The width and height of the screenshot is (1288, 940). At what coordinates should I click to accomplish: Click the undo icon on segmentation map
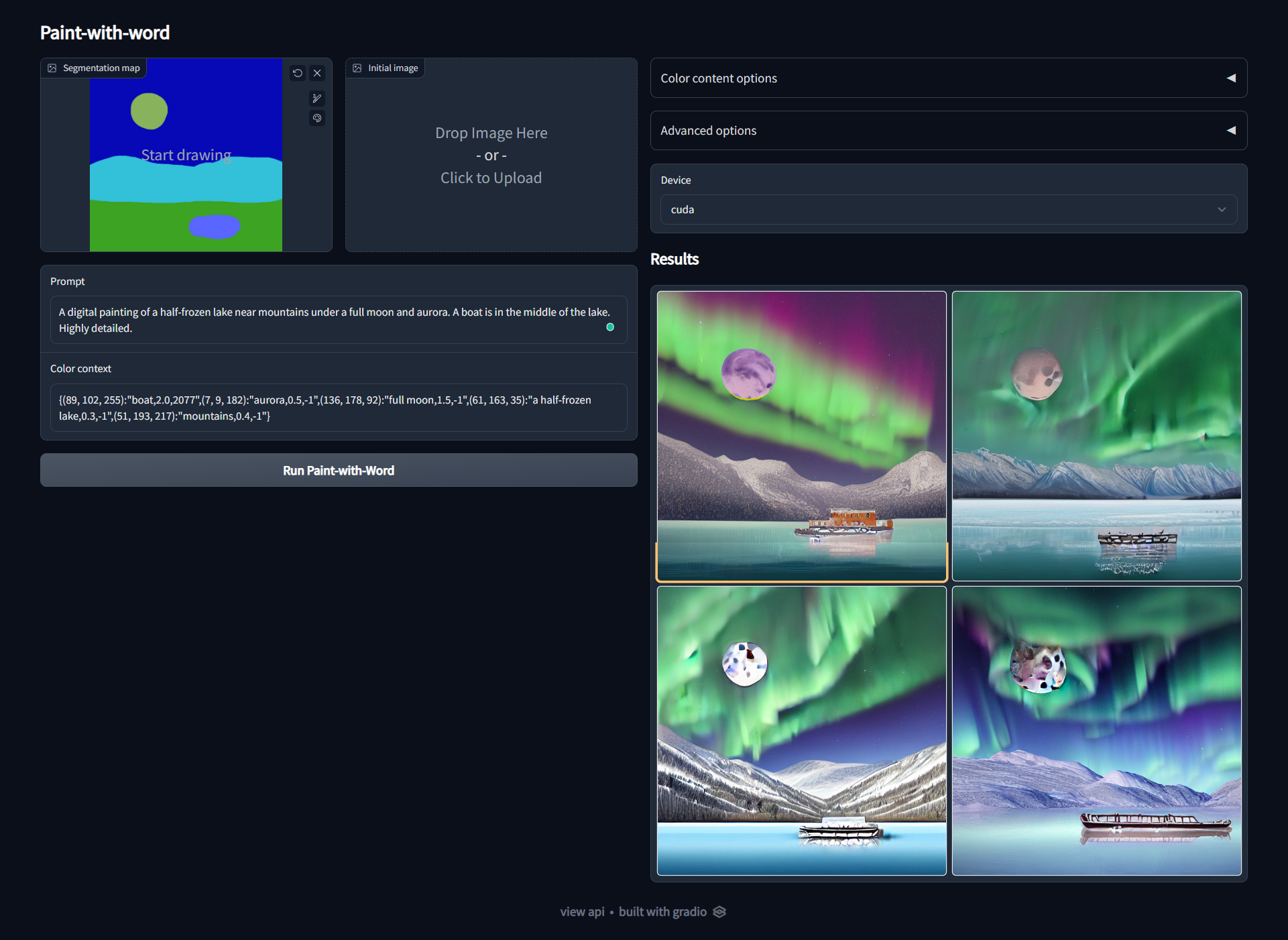[x=298, y=73]
